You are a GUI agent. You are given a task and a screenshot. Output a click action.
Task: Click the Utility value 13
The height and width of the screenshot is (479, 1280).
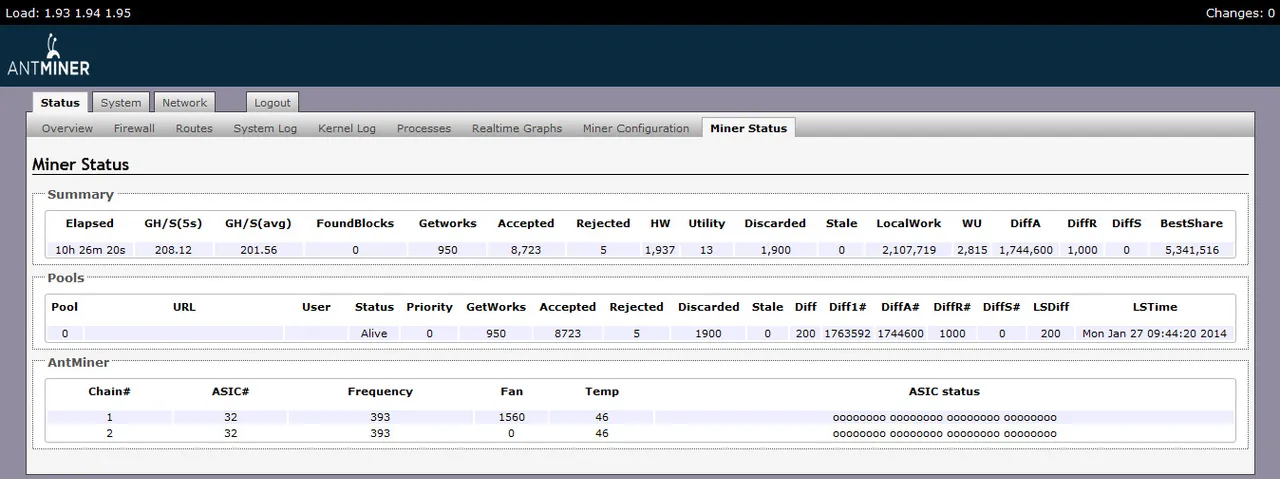(707, 250)
